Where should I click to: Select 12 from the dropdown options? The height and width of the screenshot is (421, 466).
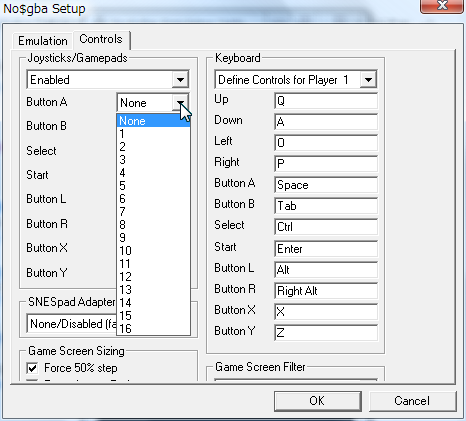coord(153,277)
